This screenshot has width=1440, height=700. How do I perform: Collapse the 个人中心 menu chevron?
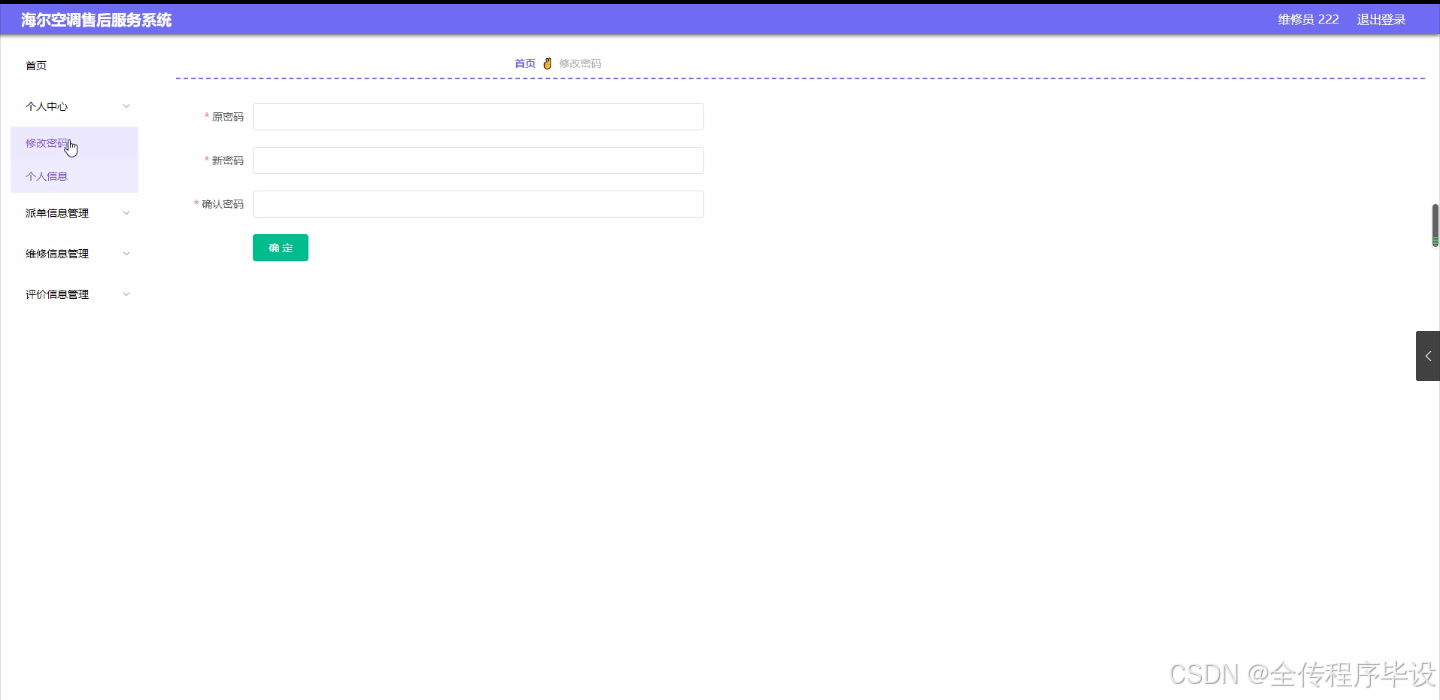[126, 106]
